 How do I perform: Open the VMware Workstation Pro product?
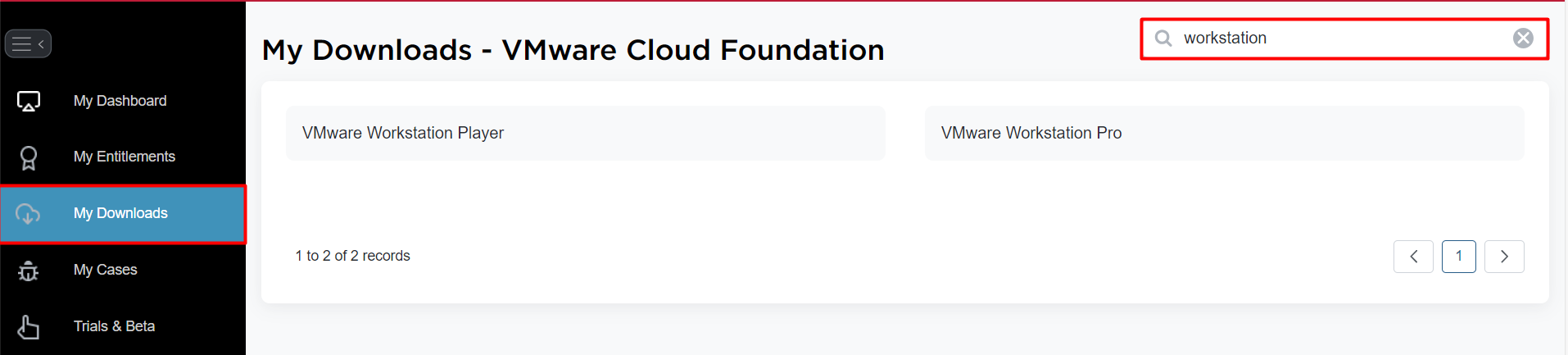coord(1225,133)
